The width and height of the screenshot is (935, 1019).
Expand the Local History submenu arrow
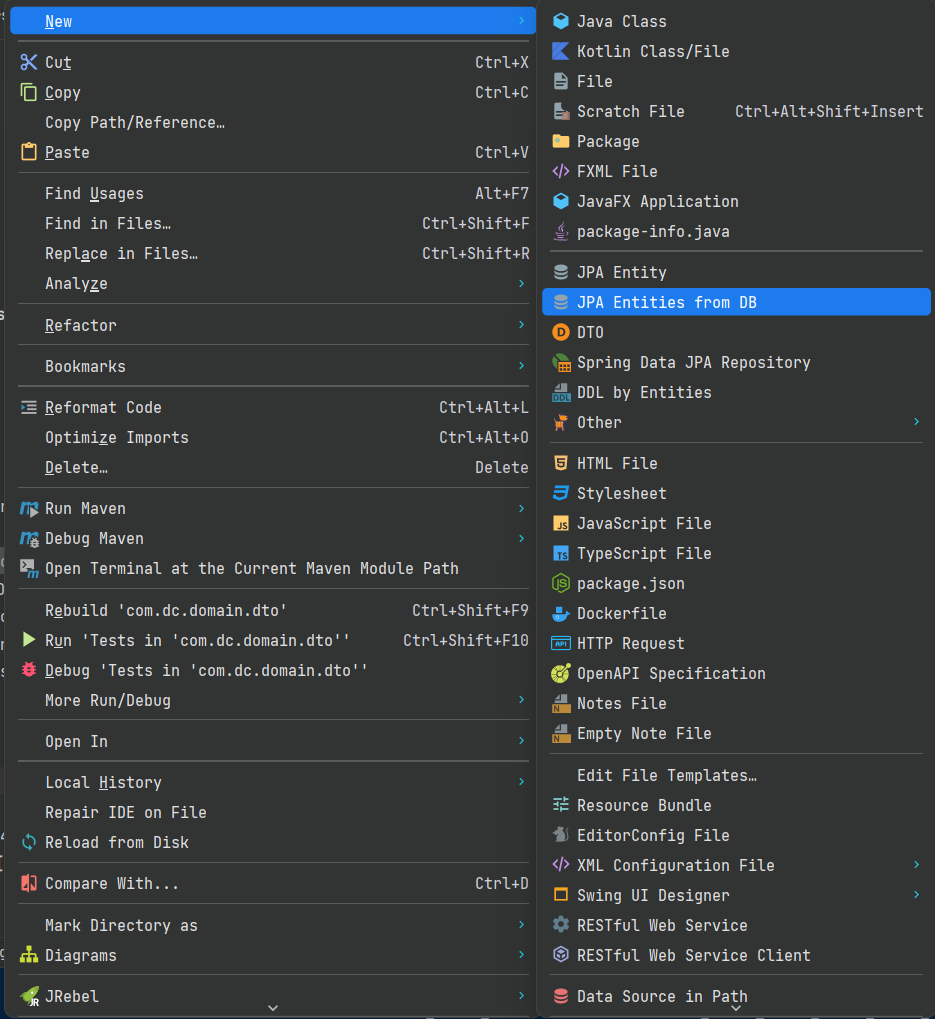(521, 782)
